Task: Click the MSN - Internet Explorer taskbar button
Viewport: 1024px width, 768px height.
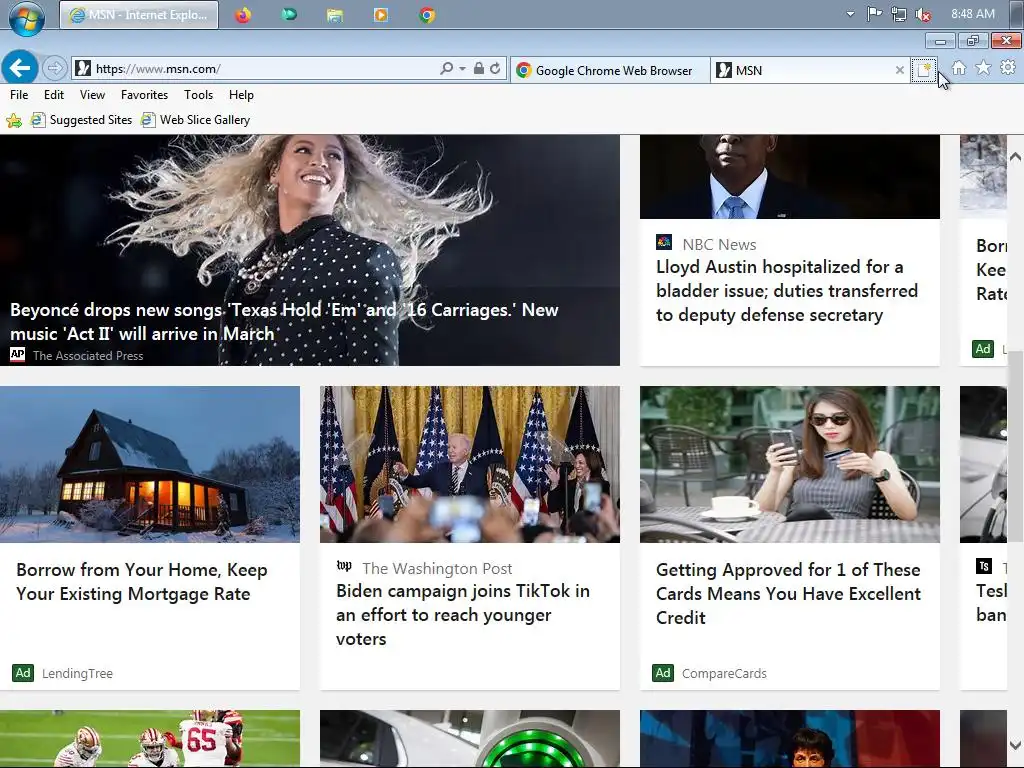Action: click(139, 14)
